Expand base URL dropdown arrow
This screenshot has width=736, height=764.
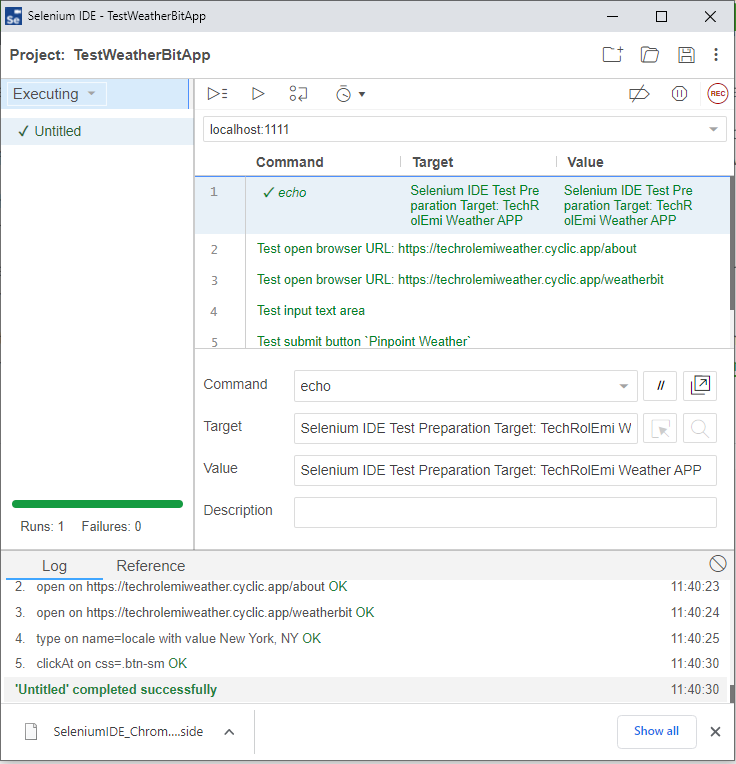(x=713, y=129)
